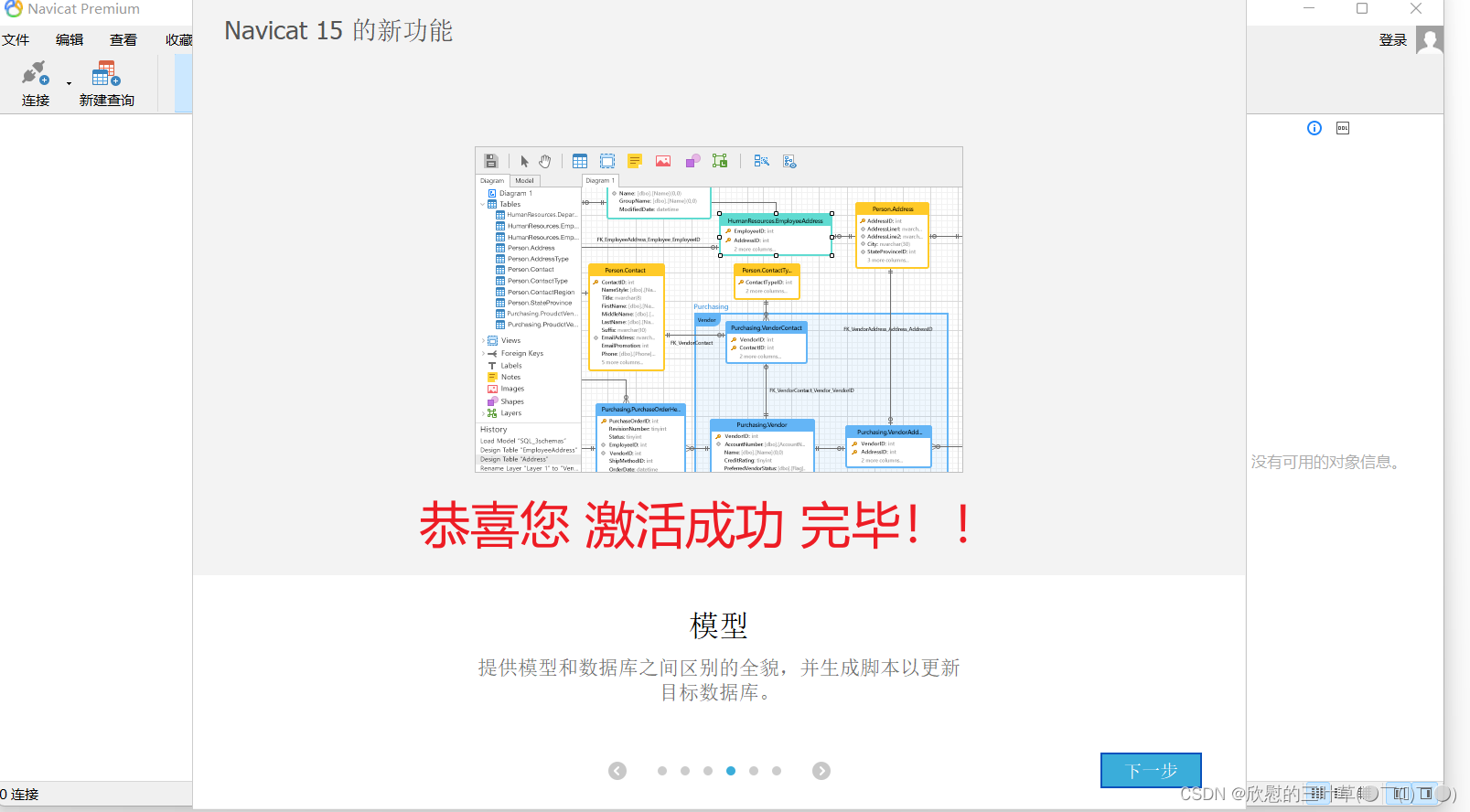The width and height of the screenshot is (1470, 812).
Task: Select the first slide indicator dot
Action: point(662,771)
